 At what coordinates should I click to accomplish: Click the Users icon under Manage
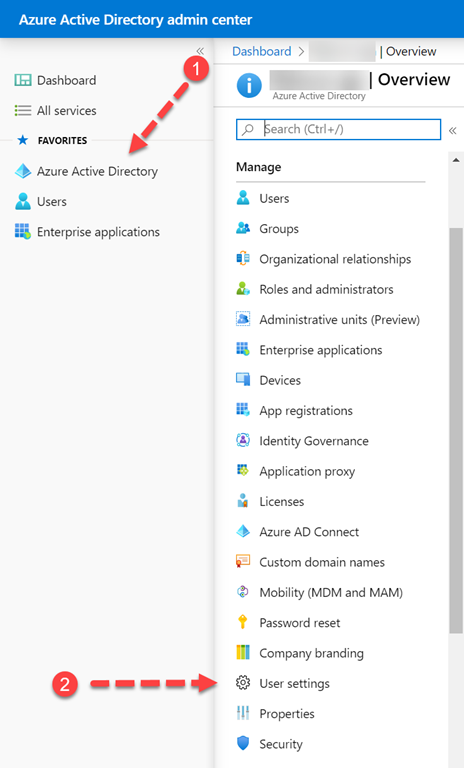[x=243, y=198]
